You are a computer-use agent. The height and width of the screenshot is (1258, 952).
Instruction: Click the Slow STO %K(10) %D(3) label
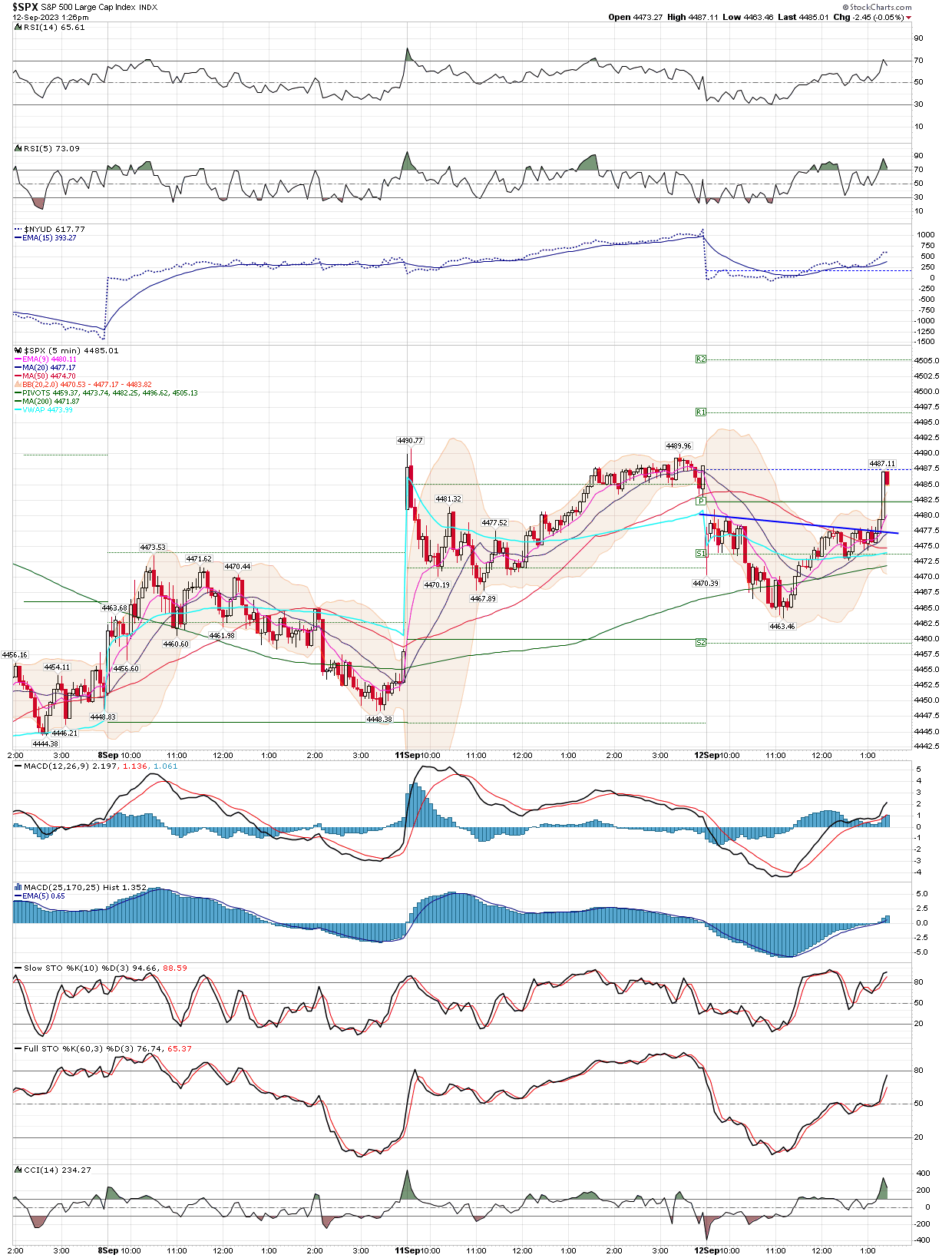(77, 968)
